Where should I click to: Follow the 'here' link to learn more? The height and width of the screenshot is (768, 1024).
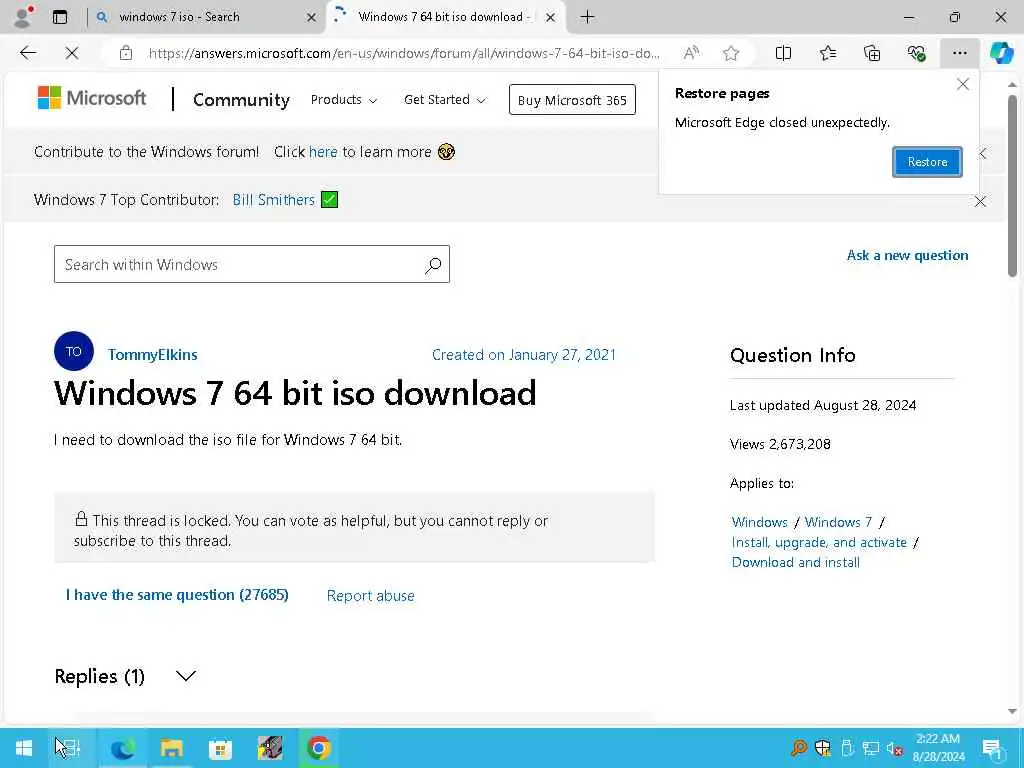click(323, 152)
